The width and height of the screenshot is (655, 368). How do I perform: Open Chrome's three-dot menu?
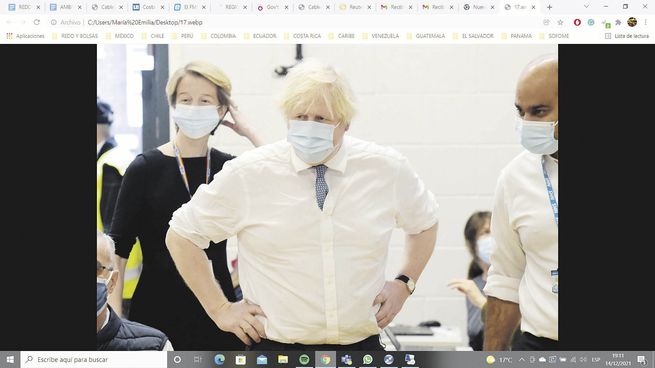[x=645, y=22]
